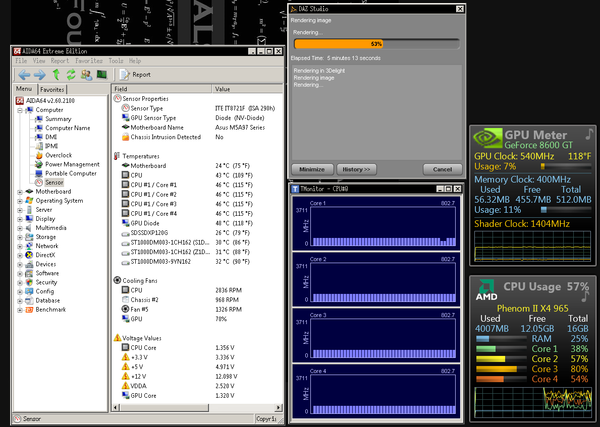Expand the Motherboard tree node
This screenshot has width=600, height=427.
tap(20, 192)
